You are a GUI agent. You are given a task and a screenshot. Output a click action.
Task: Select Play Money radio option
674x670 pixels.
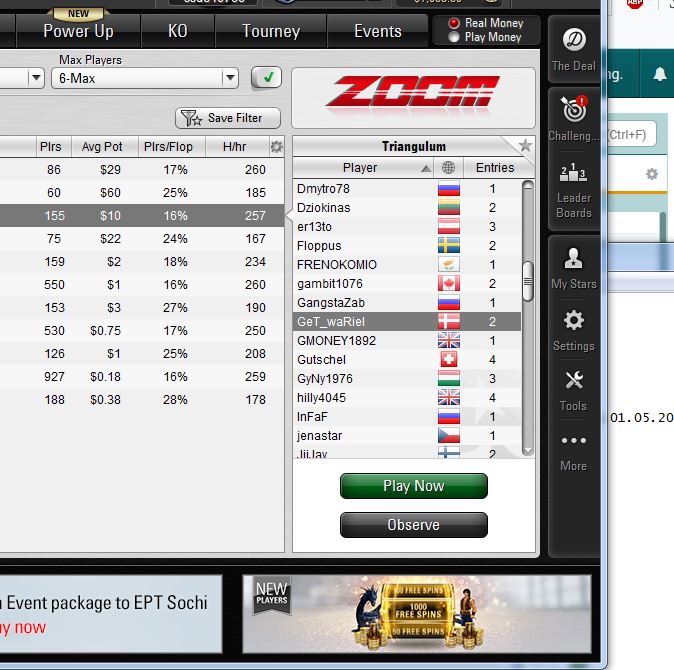(453, 37)
